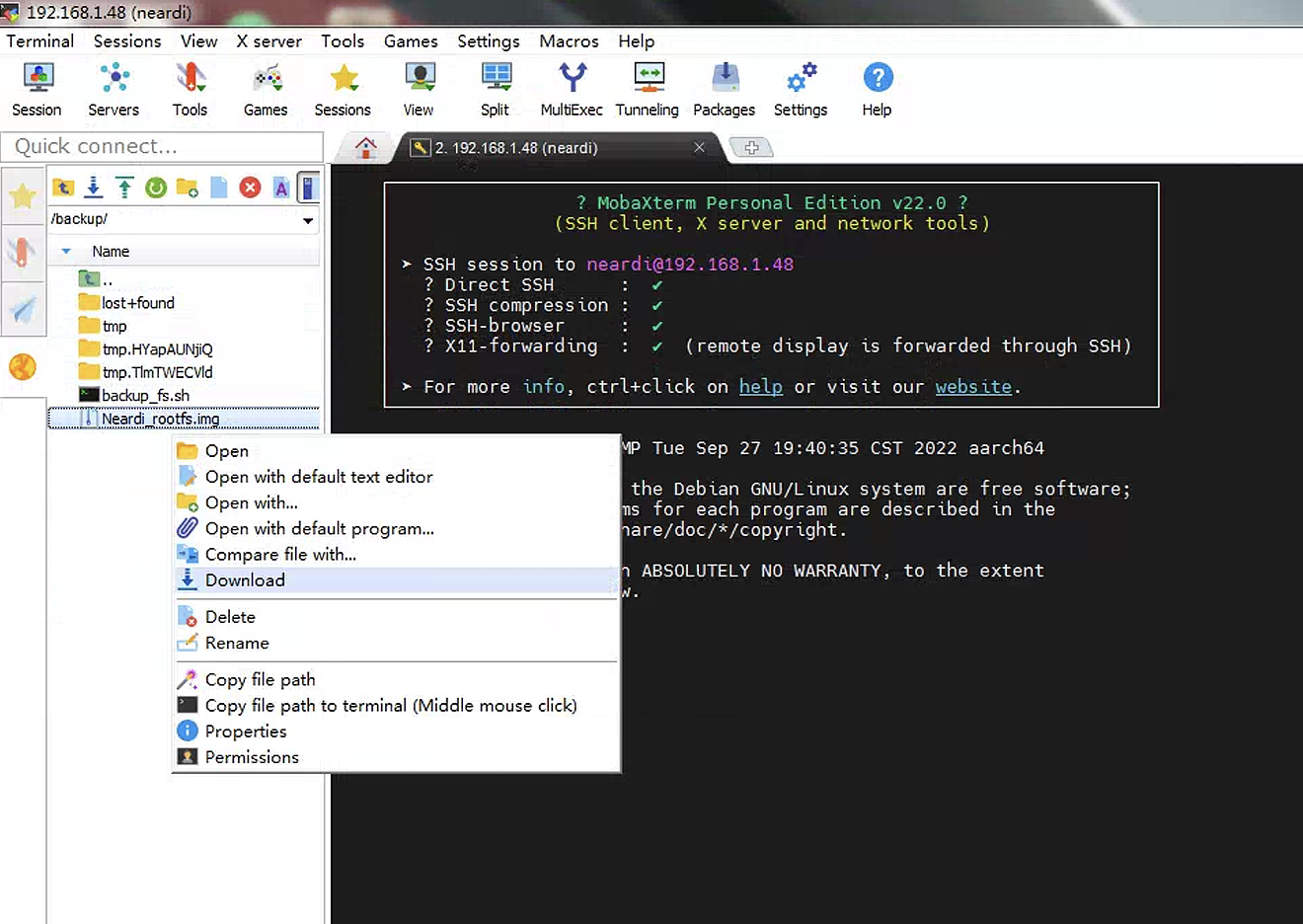
Task: Open the Help menu in menu bar
Action: pyautogui.click(x=636, y=41)
